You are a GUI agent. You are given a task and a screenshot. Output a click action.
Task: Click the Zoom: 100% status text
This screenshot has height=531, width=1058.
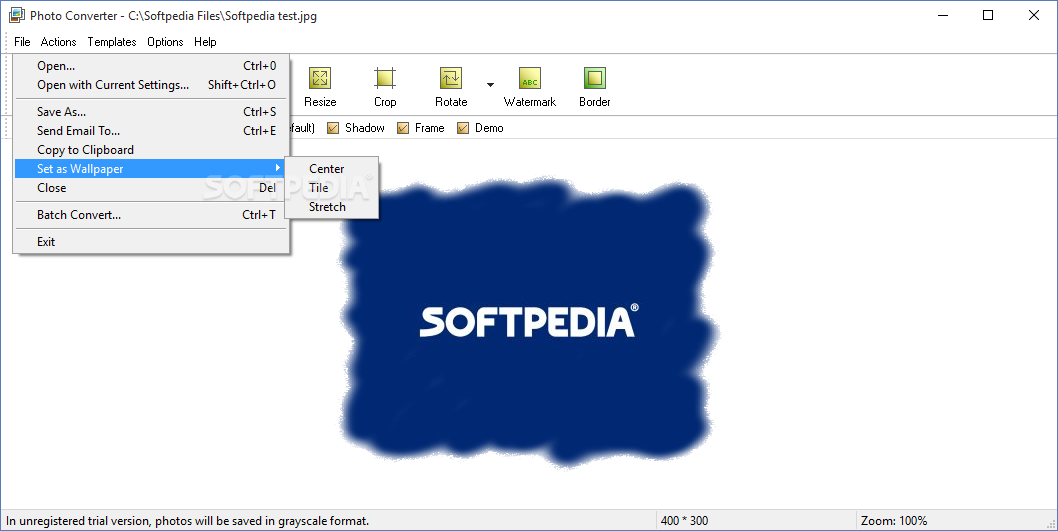click(893, 520)
